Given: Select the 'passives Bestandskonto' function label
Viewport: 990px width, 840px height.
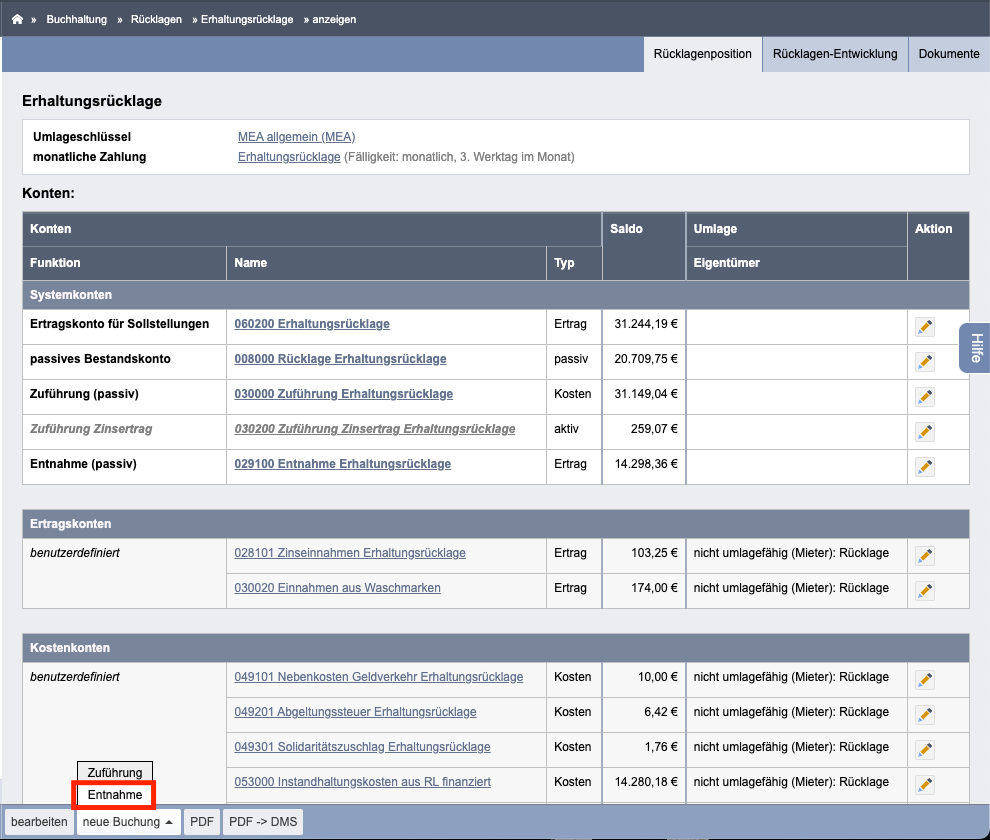Looking at the screenshot, I should pyautogui.click(x=100, y=359).
